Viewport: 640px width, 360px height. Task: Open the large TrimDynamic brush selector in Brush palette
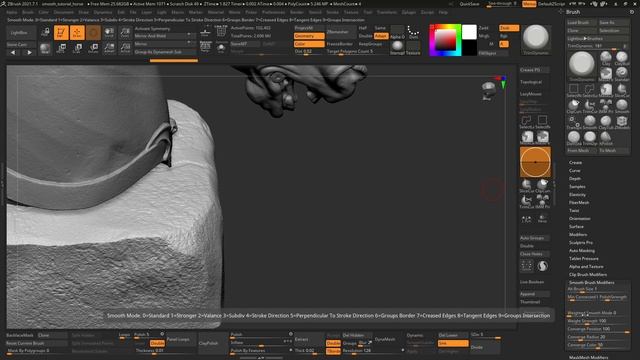pos(582,65)
